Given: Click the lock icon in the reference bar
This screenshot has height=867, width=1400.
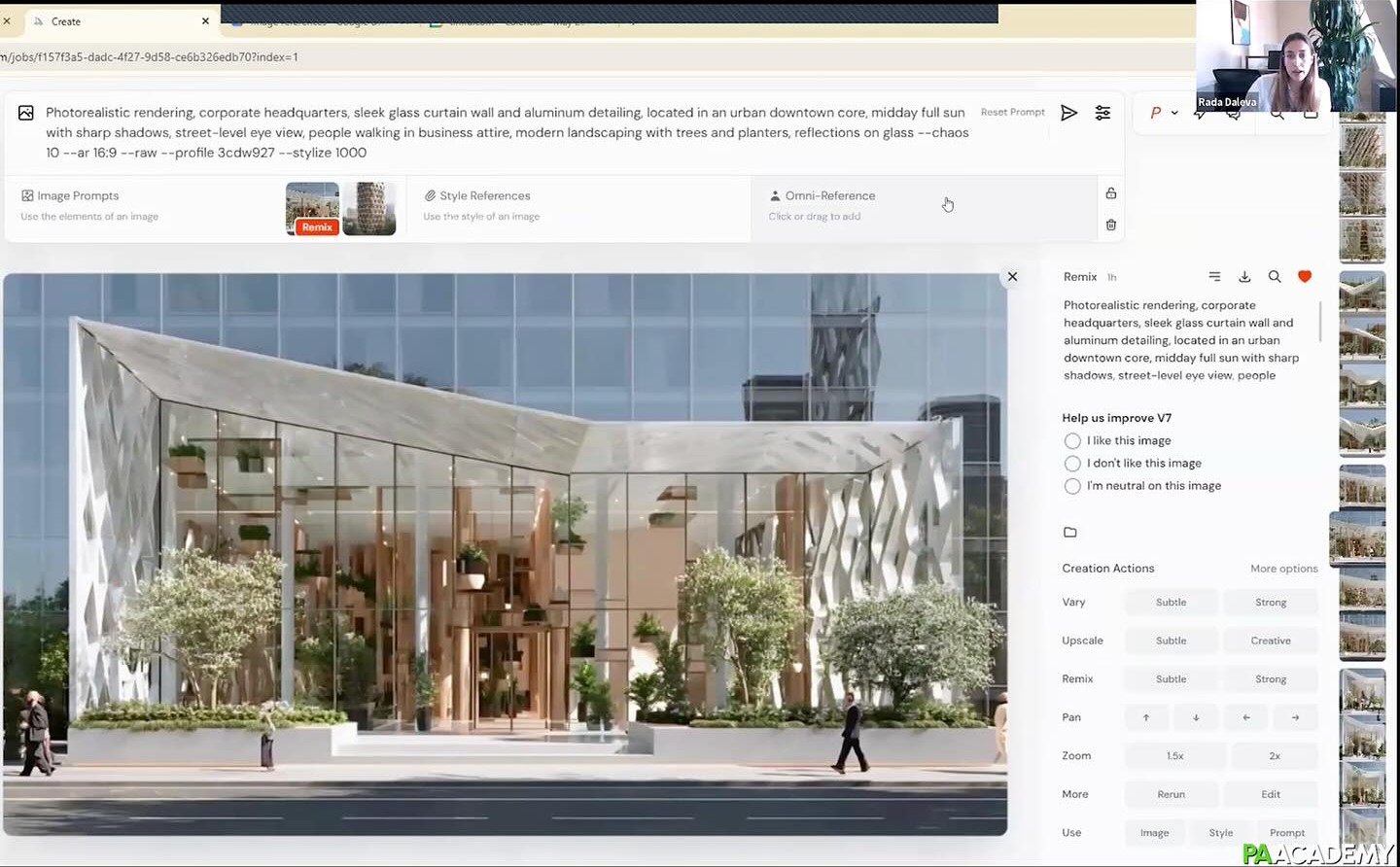Looking at the screenshot, I should click(x=1111, y=193).
